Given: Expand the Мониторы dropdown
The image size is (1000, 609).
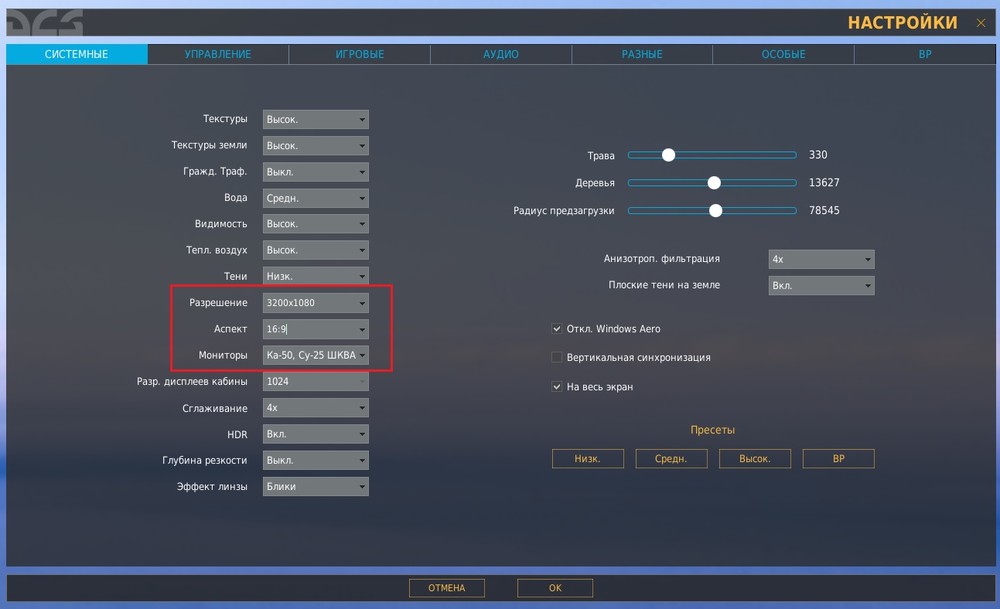Looking at the screenshot, I should (316, 355).
